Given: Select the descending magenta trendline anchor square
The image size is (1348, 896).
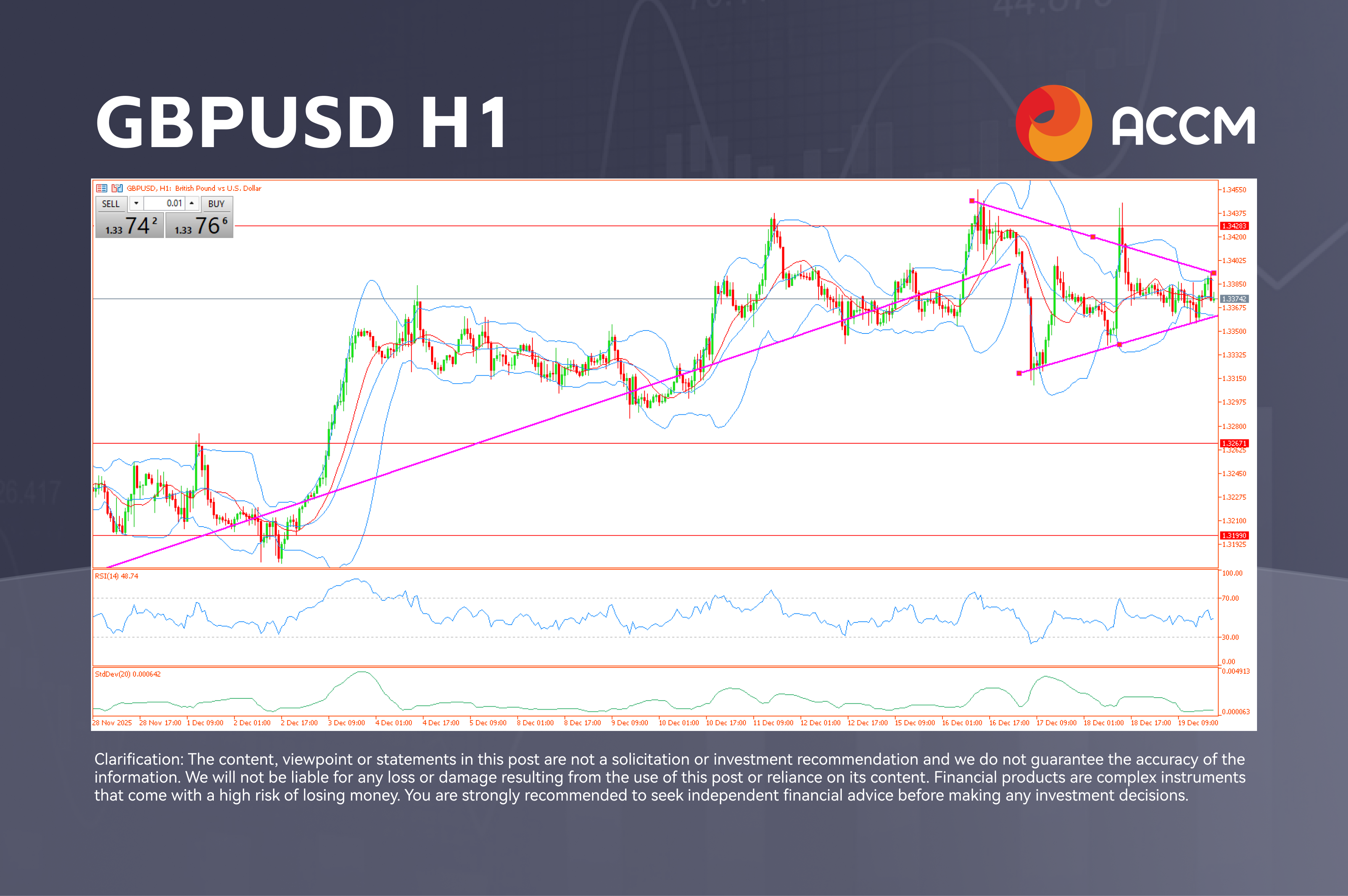Looking at the screenshot, I should (972, 201).
